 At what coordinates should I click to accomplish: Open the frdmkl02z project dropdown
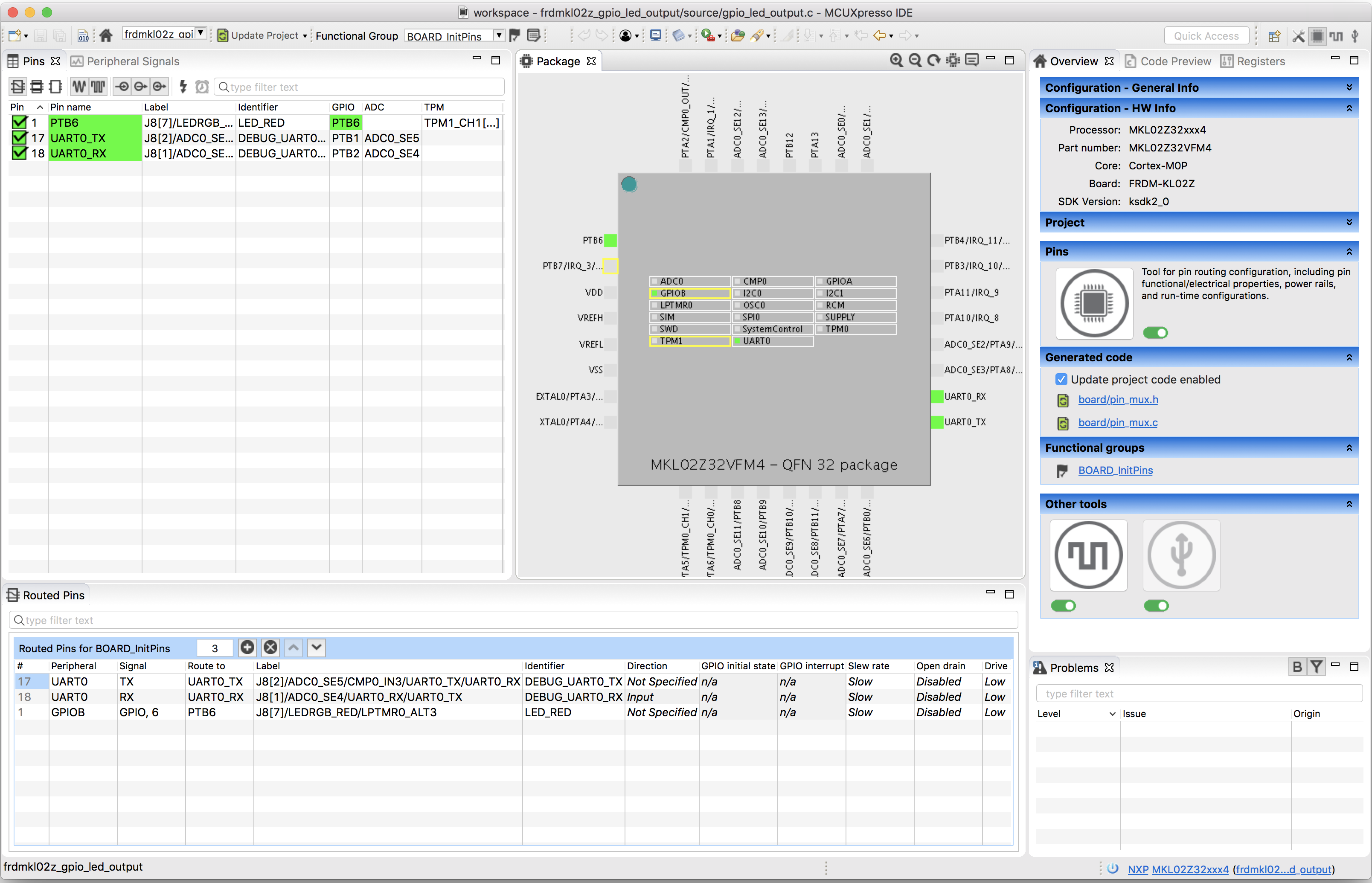pos(200,34)
